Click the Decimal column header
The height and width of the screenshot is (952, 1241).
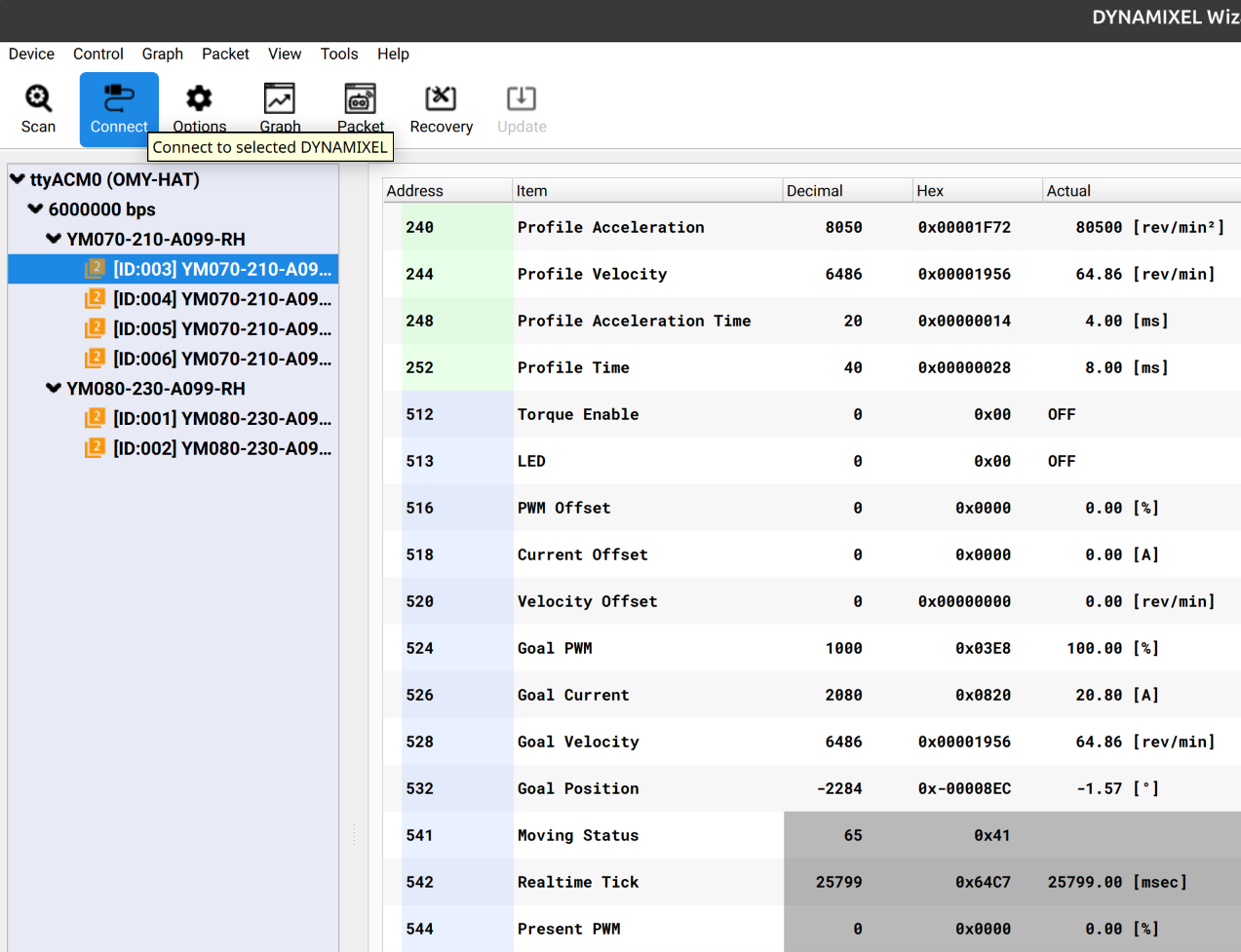(x=815, y=191)
